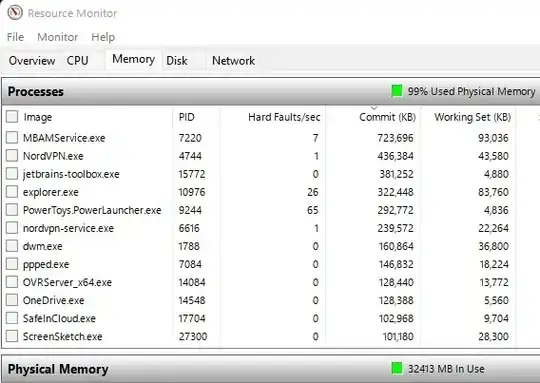Click the green Used Physical Memory indicator
This screenshot has width=540, height=383.
click(x=397, y=91)
